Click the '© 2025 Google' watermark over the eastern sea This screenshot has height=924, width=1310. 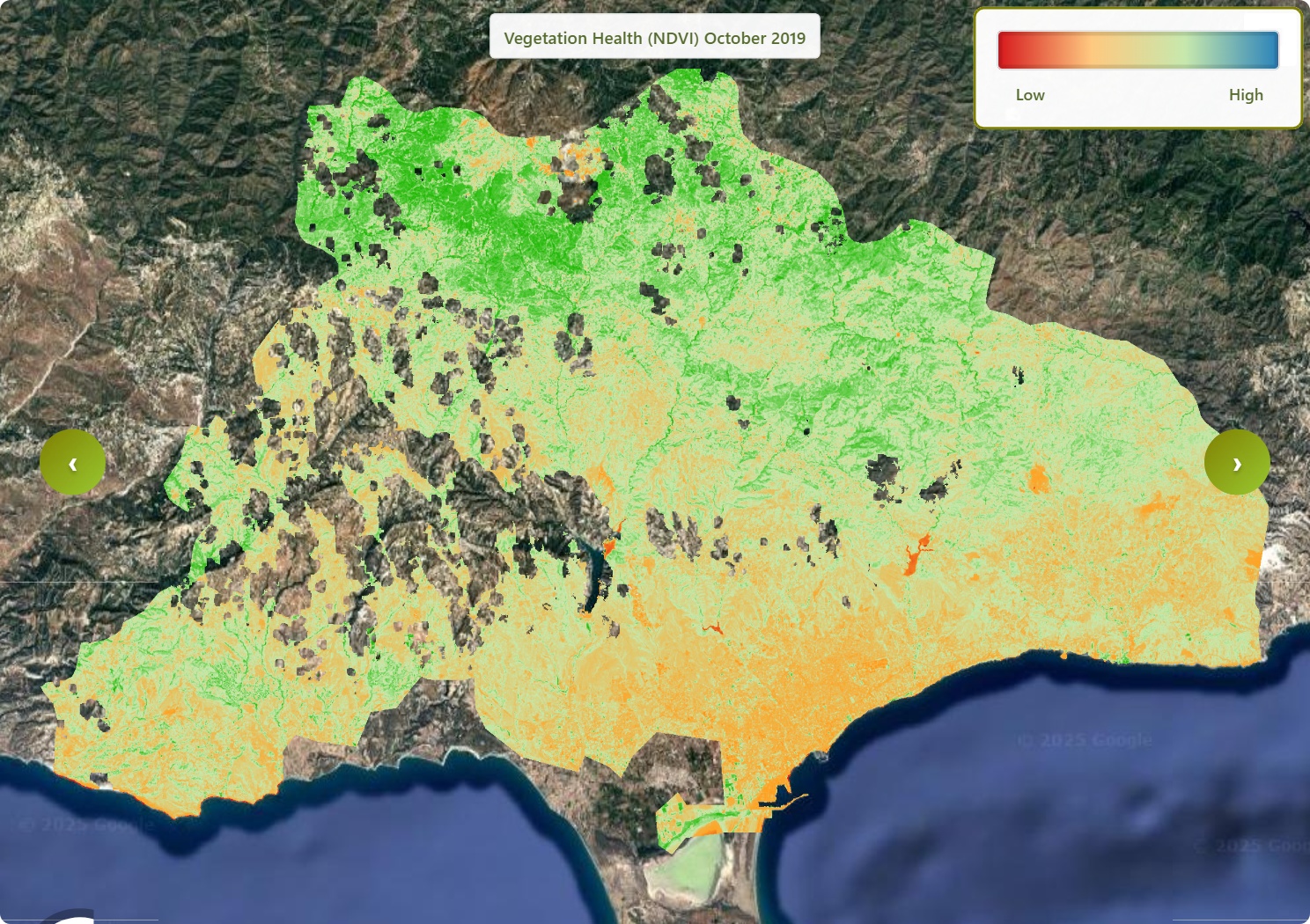[x=1084, y=741]
